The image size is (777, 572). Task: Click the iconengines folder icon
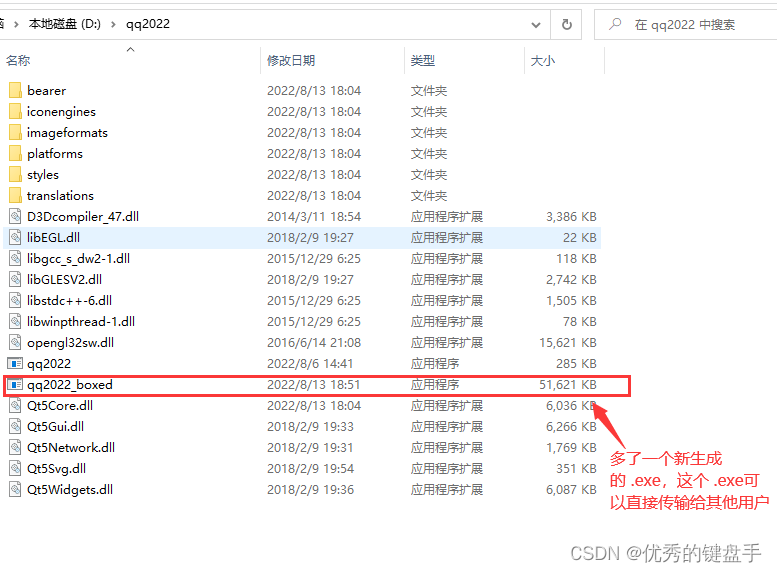click(15, 112)
